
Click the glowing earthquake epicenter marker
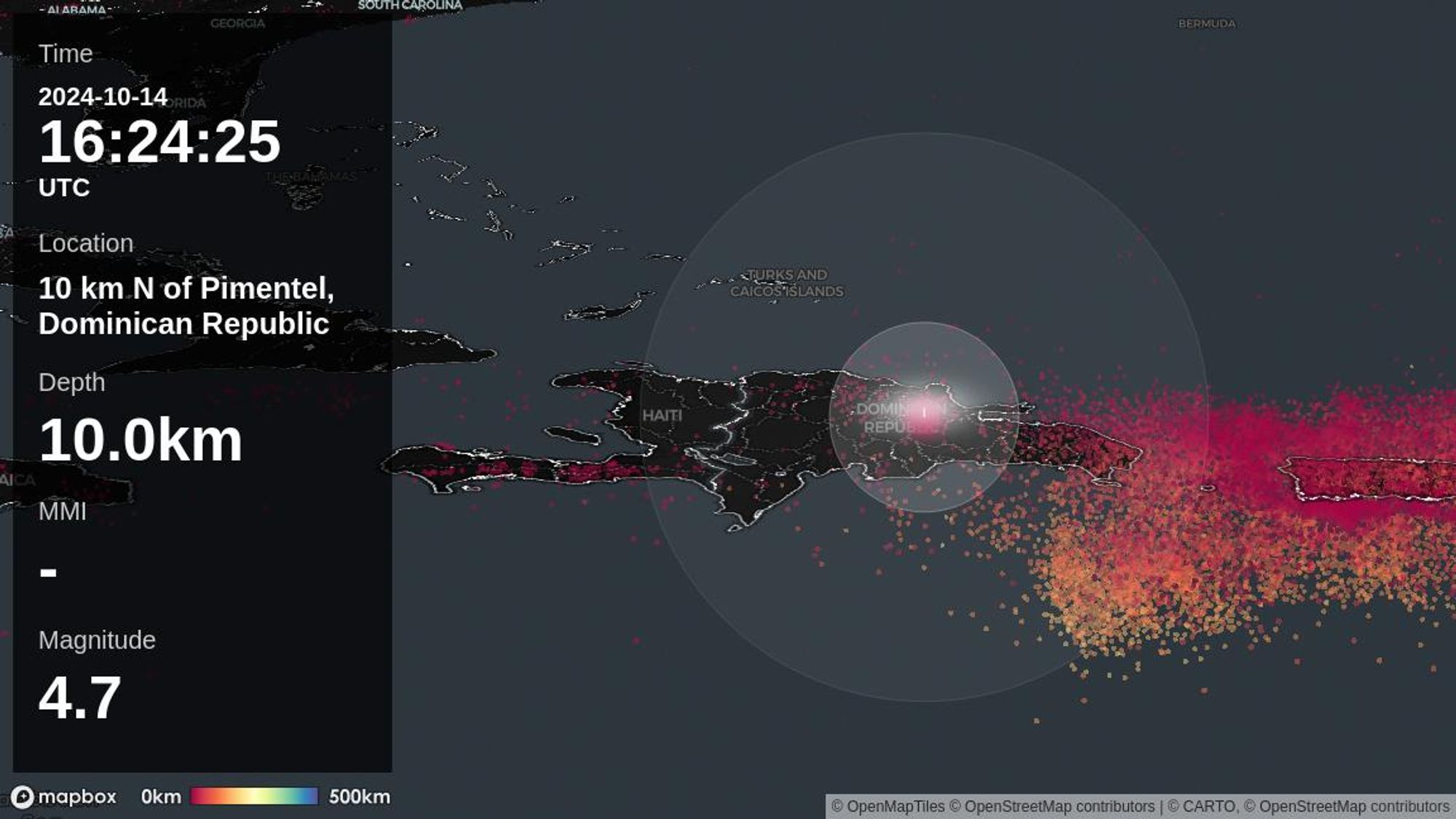924,412
